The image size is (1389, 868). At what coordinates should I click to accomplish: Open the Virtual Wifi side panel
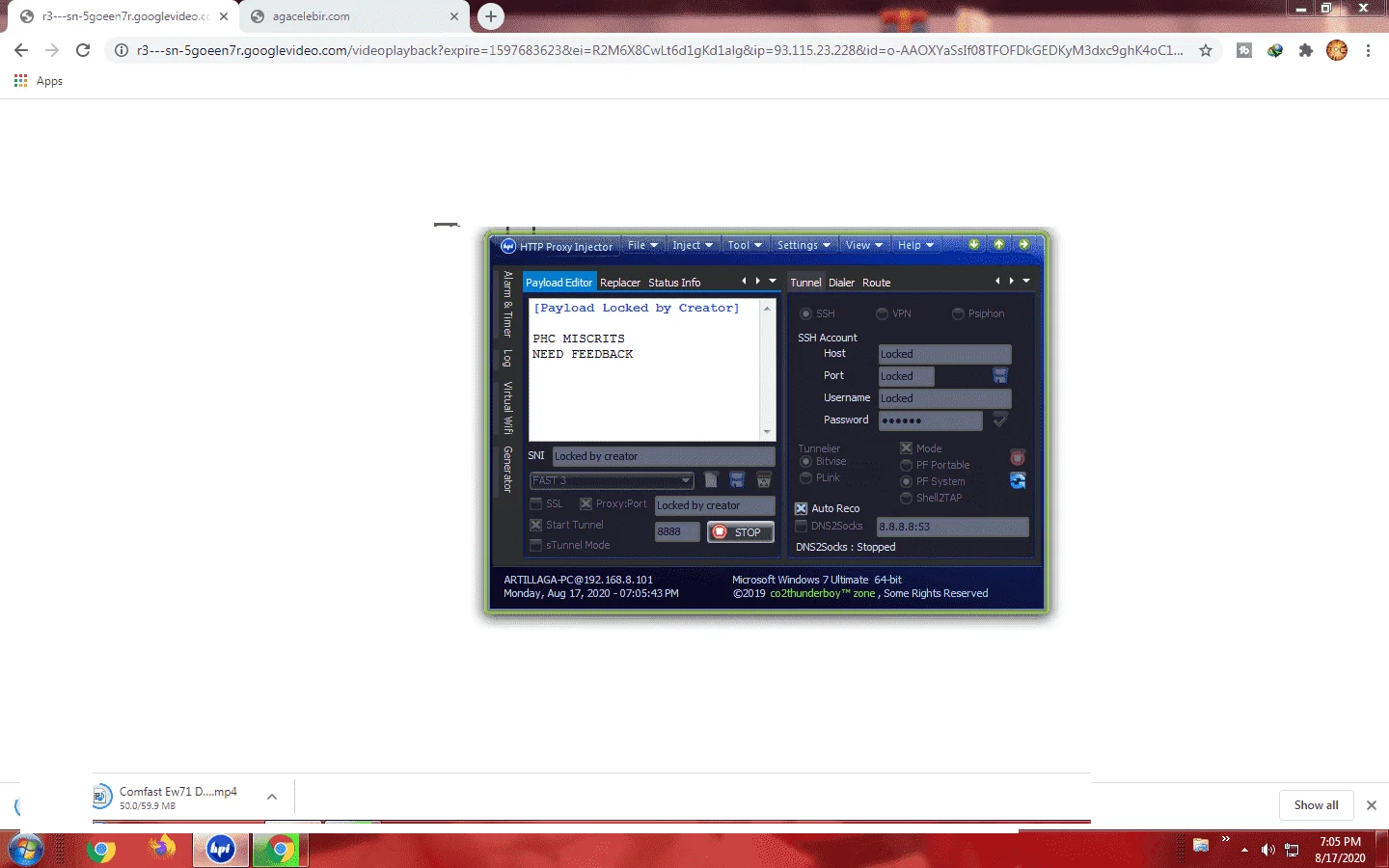(507, 408)
